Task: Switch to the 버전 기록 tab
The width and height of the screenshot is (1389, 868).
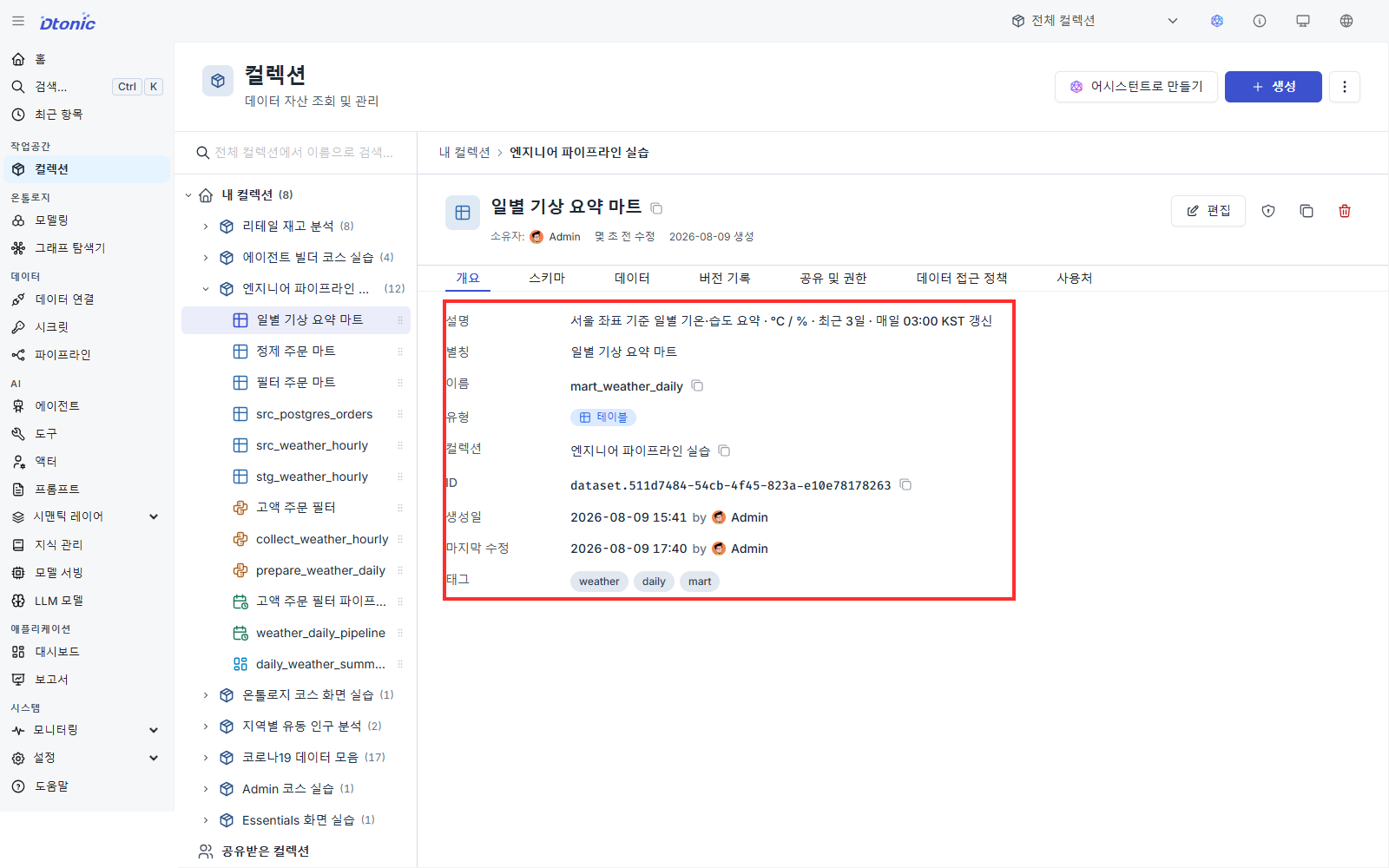Action: pyautogui.click(x=725, y=278)
